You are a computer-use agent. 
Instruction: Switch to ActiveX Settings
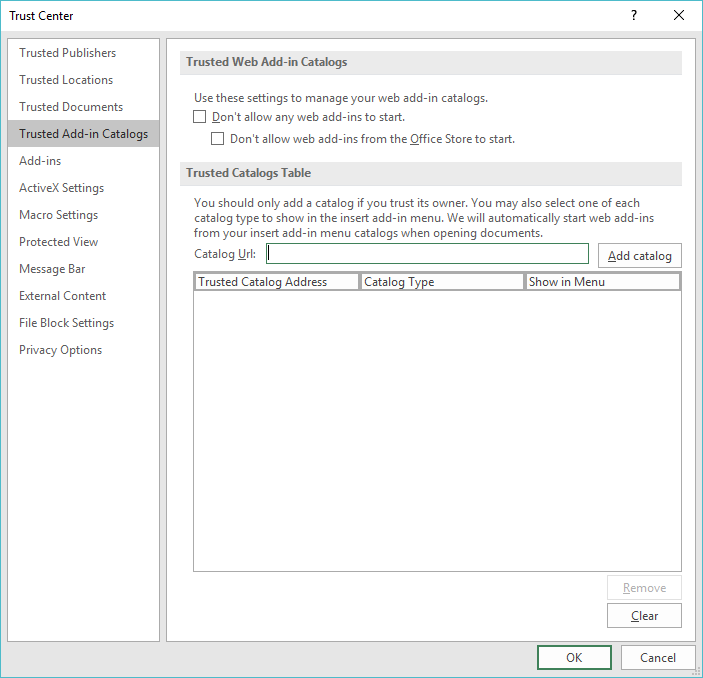coord(61,188)
